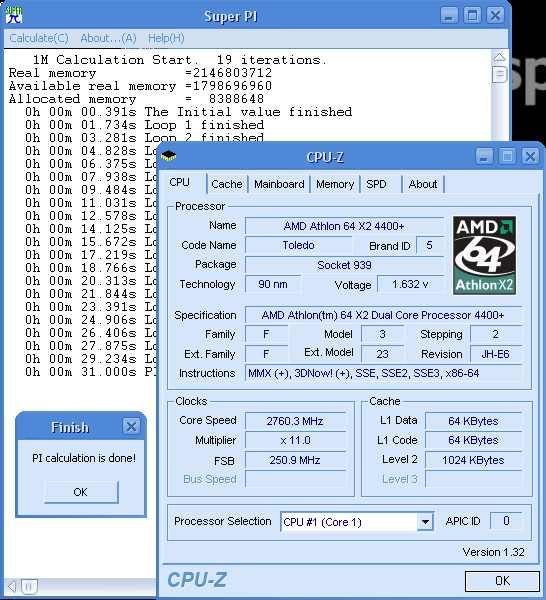Click the Stepping value 2
Image resolution: width=546 pixels, height=600 pixels.
[495, 334]
